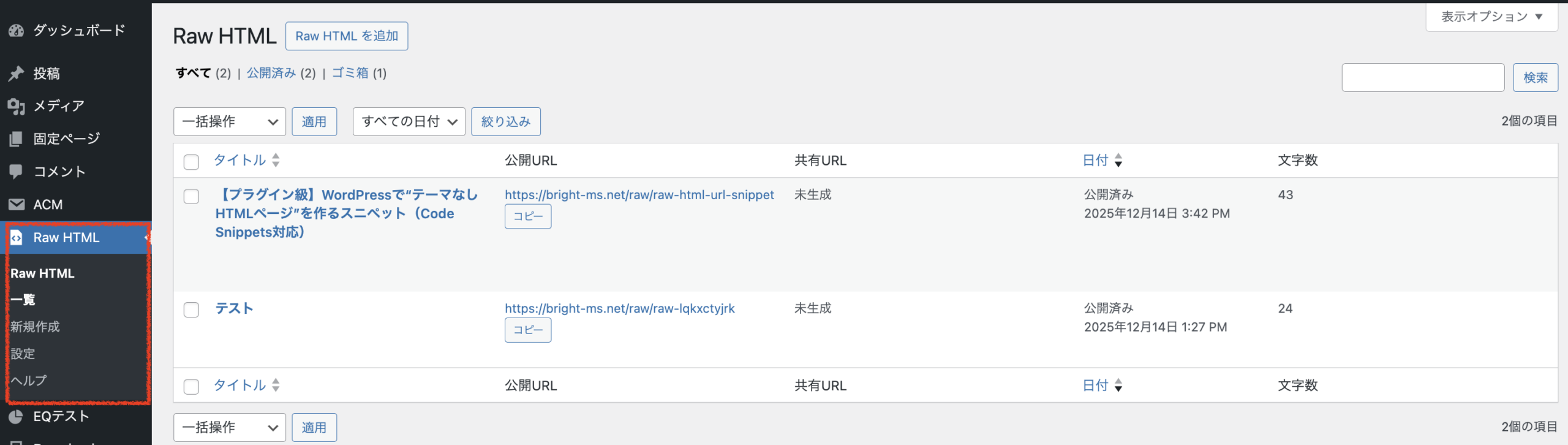Screen dimensions: 1568x445
Task: Click 未生成 in the テスト row
Action: (x=813, y=308)
